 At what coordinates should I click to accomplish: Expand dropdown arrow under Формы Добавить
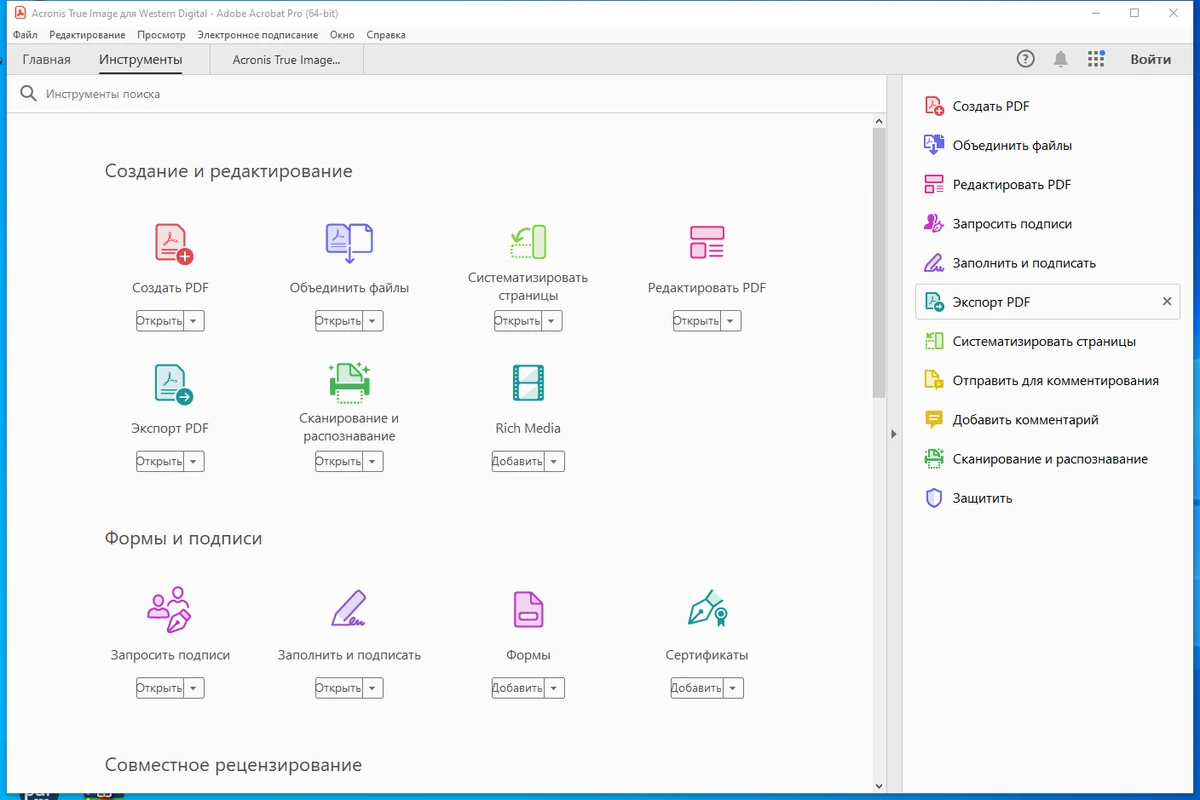click(555, 688)
